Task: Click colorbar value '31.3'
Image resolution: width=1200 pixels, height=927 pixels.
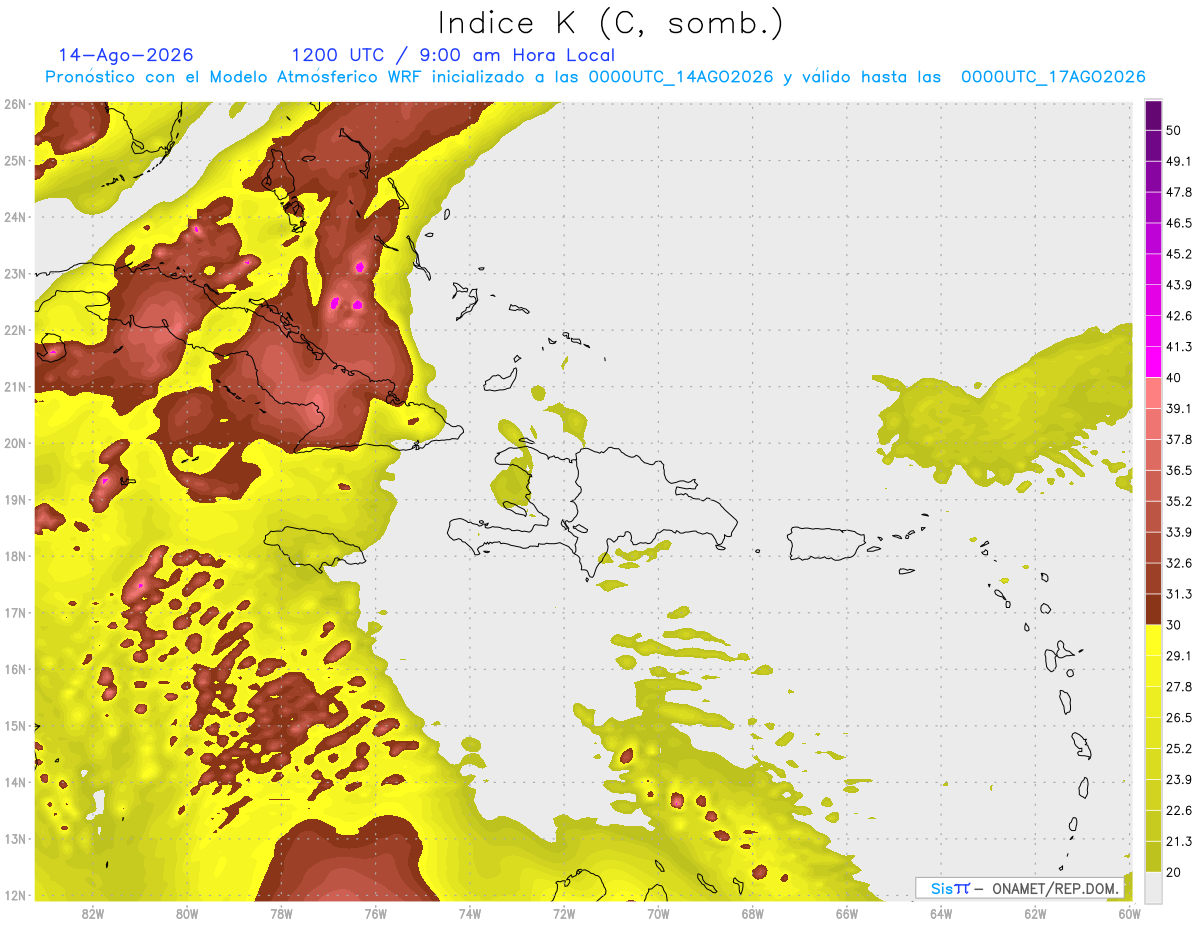Action: pyautogui.click(x=1178, y=594)
